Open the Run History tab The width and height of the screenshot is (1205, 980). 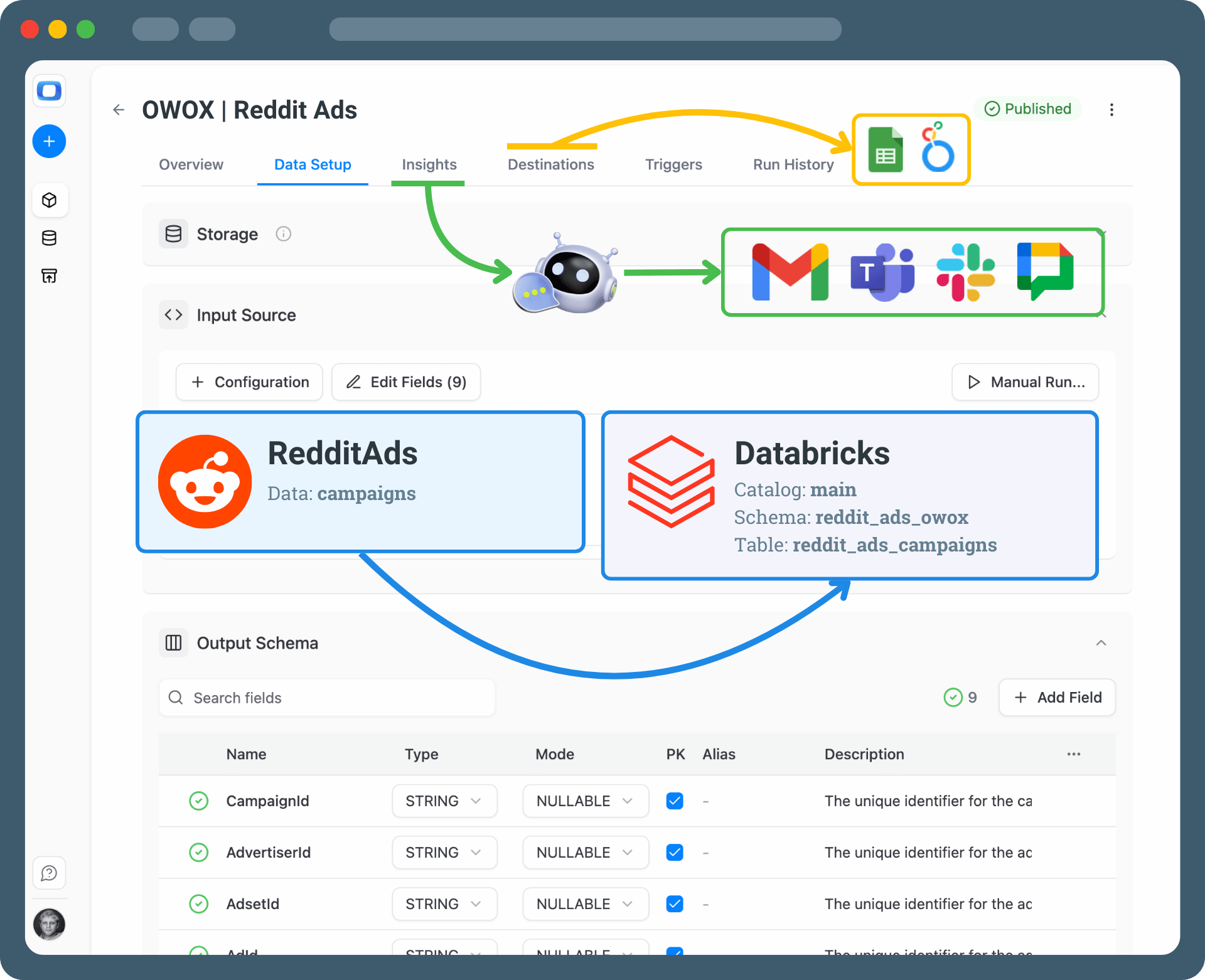tap(793, 164)
